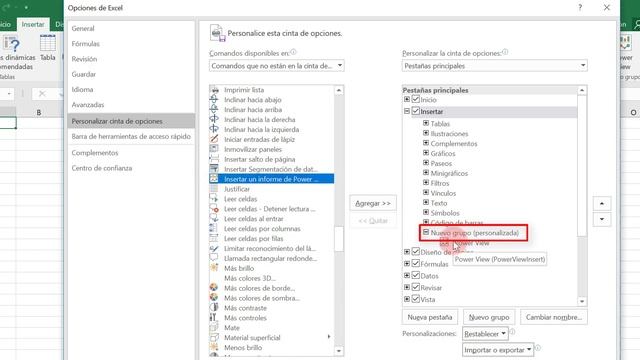Click the Inclinar hacia la izquierda icon
This screenshot has width=640, height=360.
214,129
